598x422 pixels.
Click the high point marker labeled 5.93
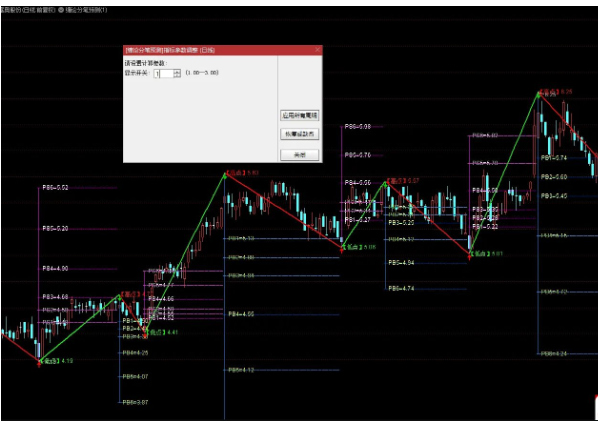(x=243, y=173)
